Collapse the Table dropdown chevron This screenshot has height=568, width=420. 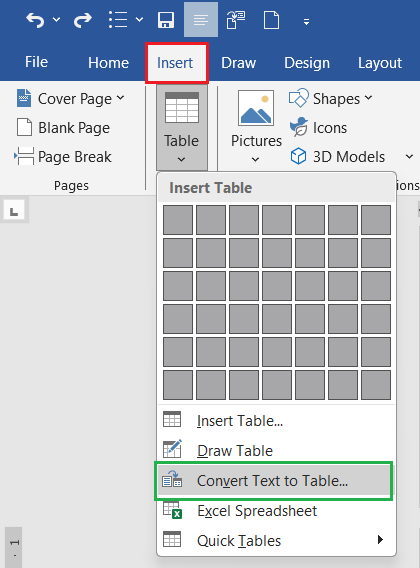(x=182, y=159)
